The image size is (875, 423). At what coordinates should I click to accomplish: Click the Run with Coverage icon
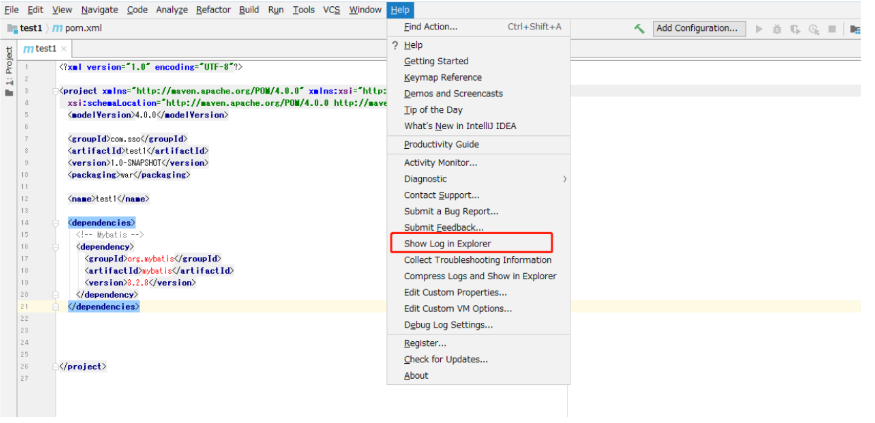coord(795,29)
